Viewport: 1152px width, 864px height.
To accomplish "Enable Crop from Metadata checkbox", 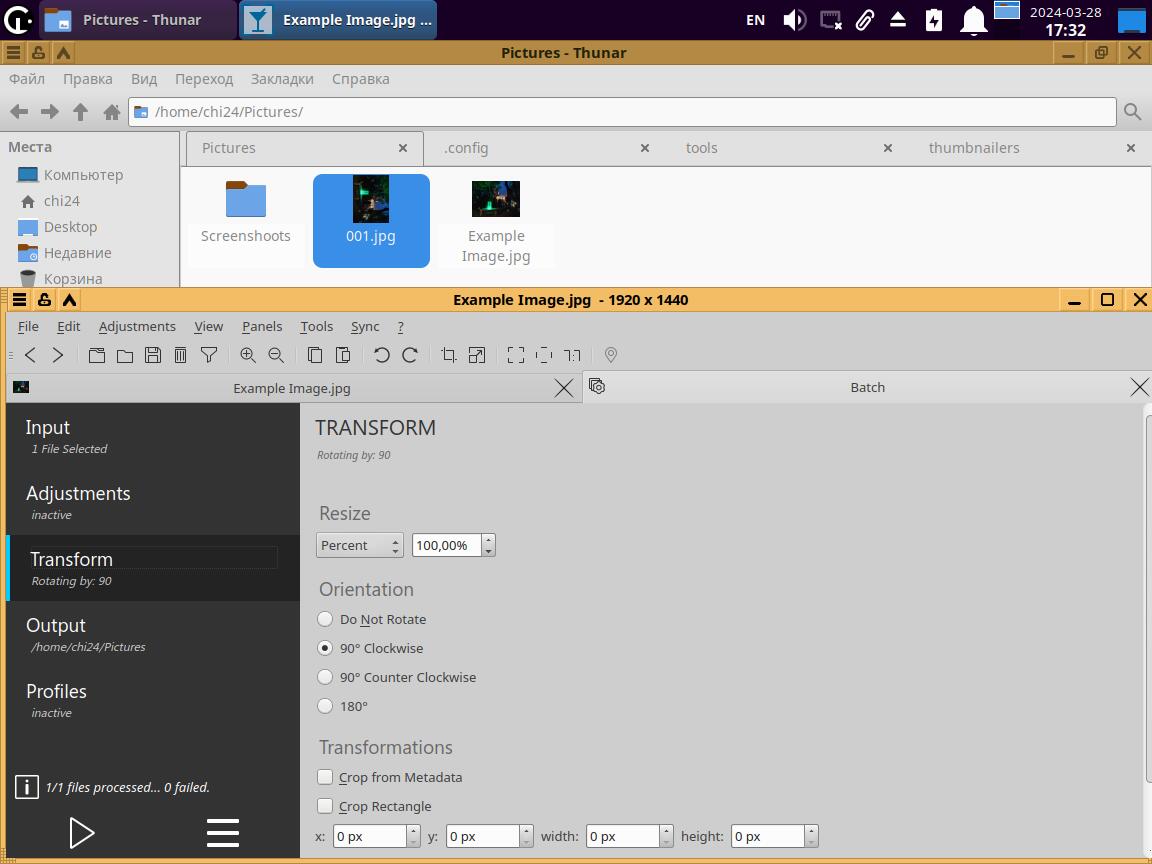I will coord(325,777).
